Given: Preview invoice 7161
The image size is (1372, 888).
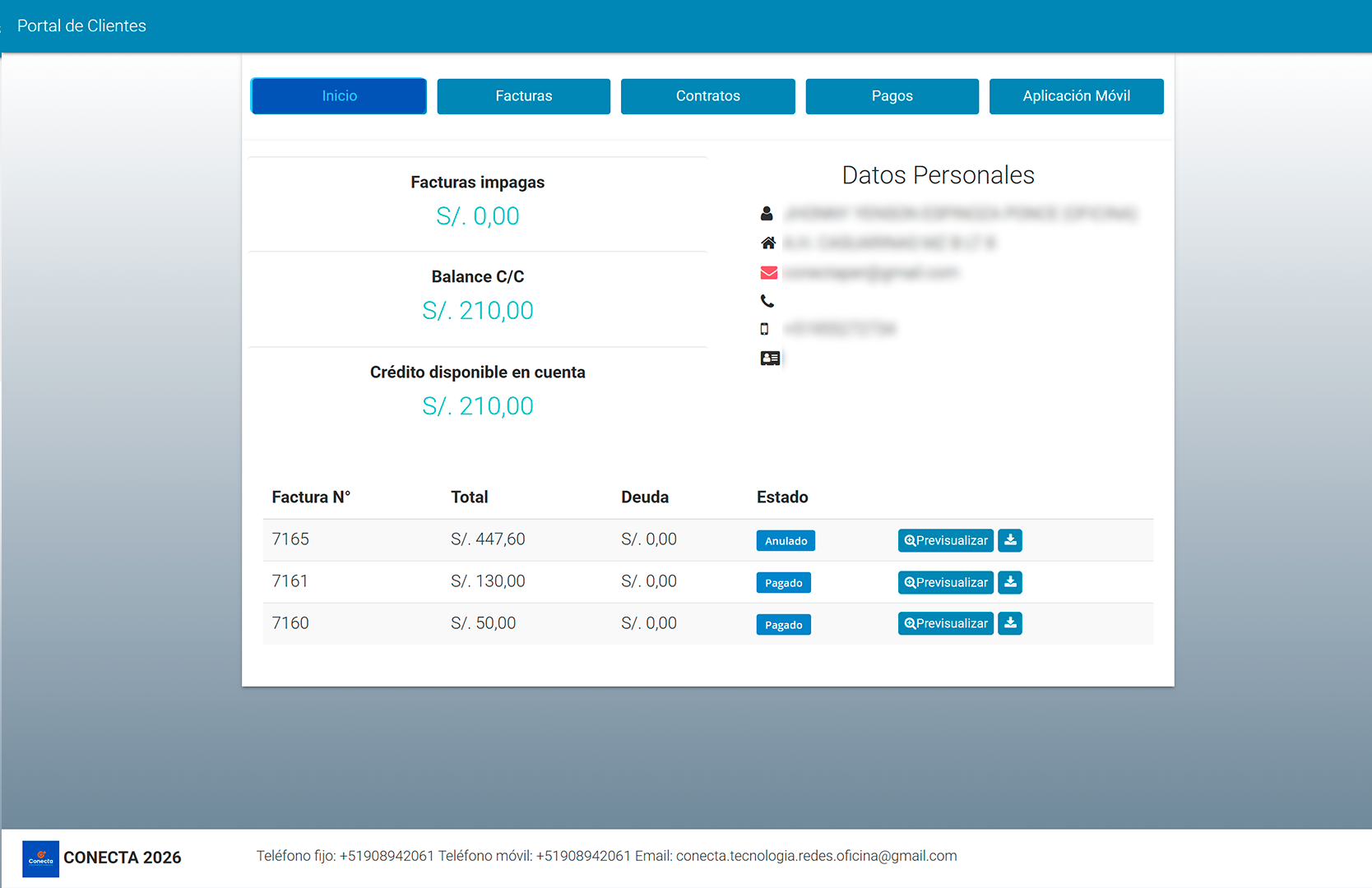Looking at the screenshot, I should [x=946, y=582].
